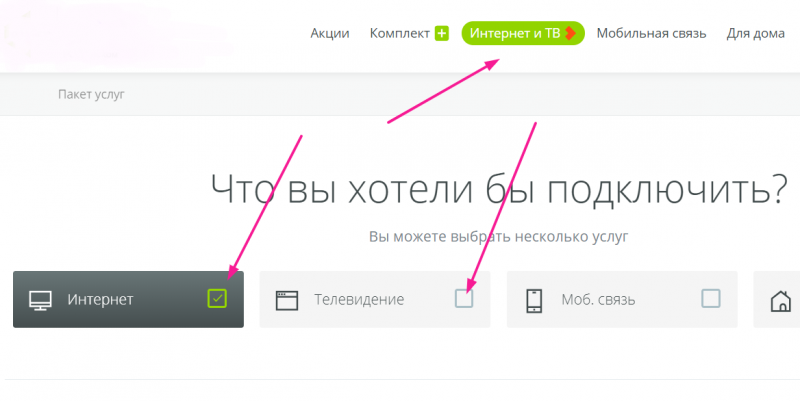Screen dimensions: 800x401
Task: Select the Интернет service label
Action: coord(100,299)
